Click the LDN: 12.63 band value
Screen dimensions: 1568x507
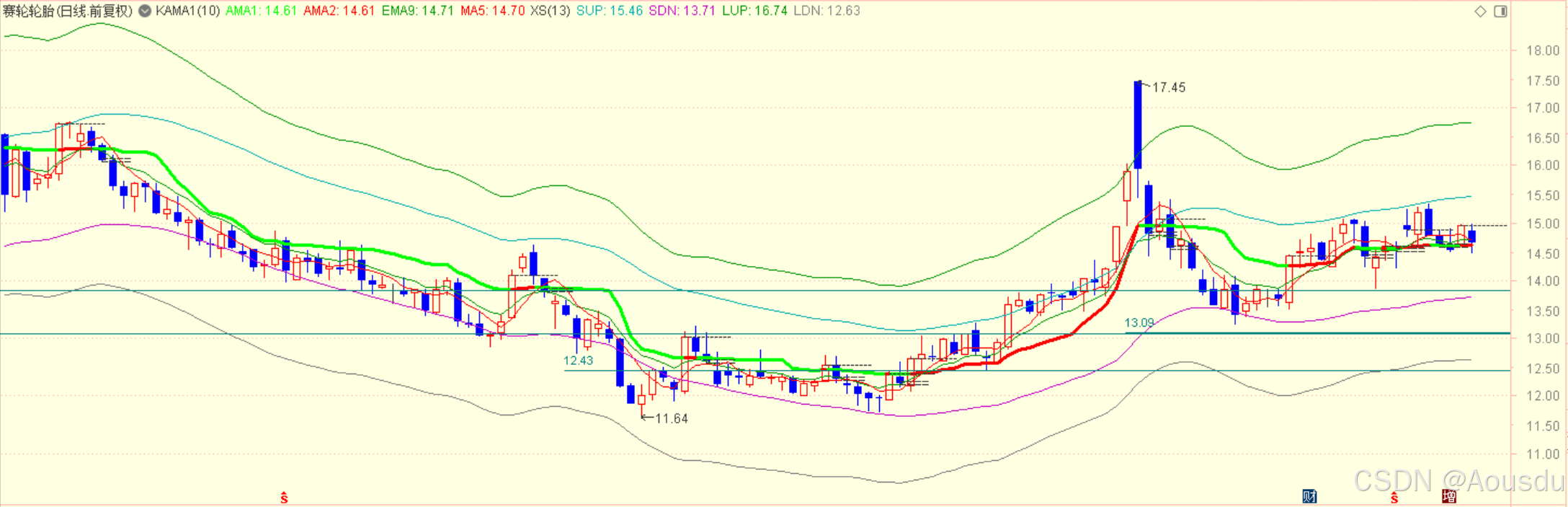[827, 11]
